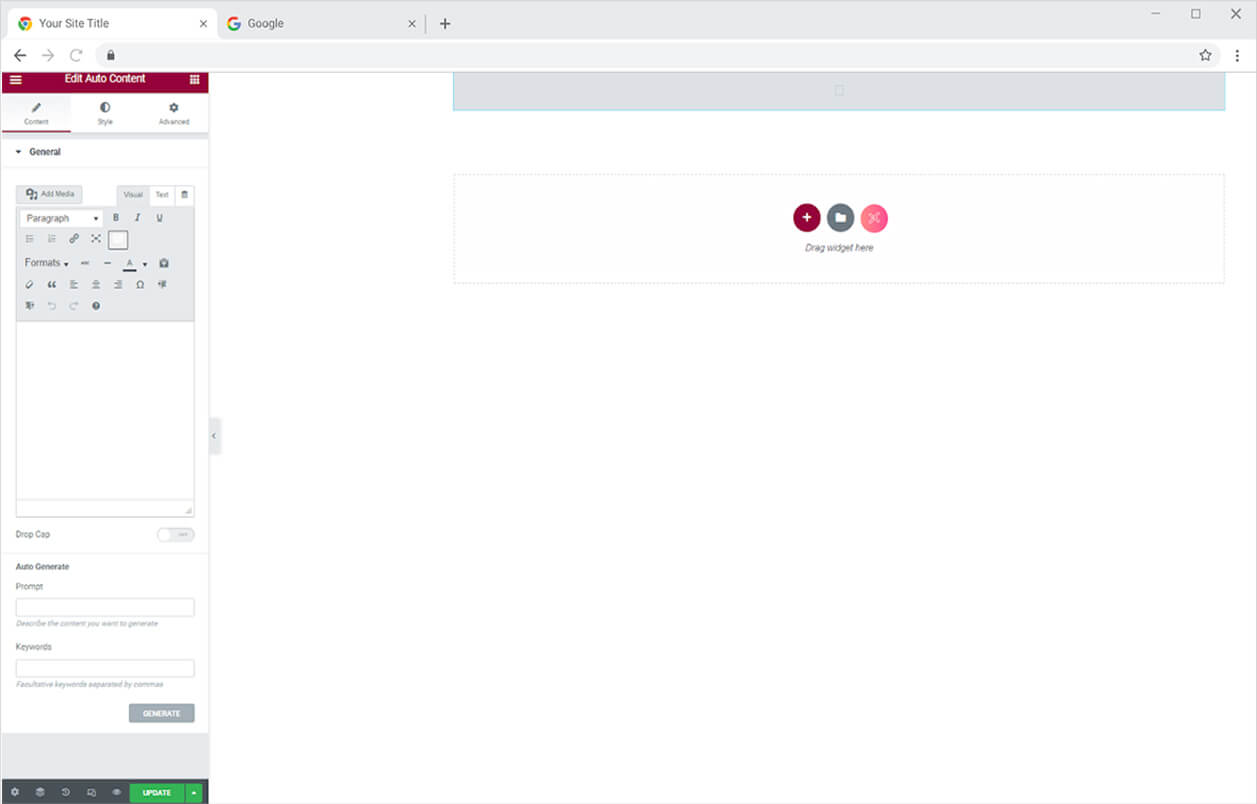Click the Add Template folder button

840,218
